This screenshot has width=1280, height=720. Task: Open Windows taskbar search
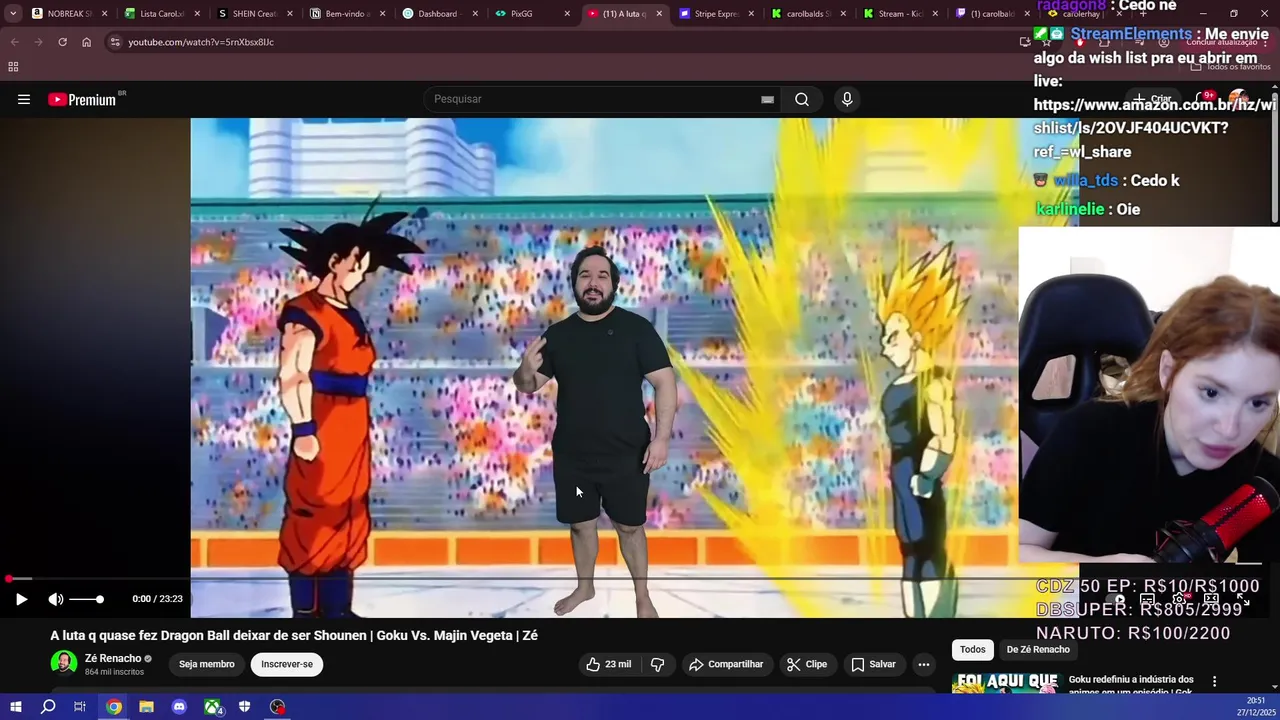tap(48, 707)
